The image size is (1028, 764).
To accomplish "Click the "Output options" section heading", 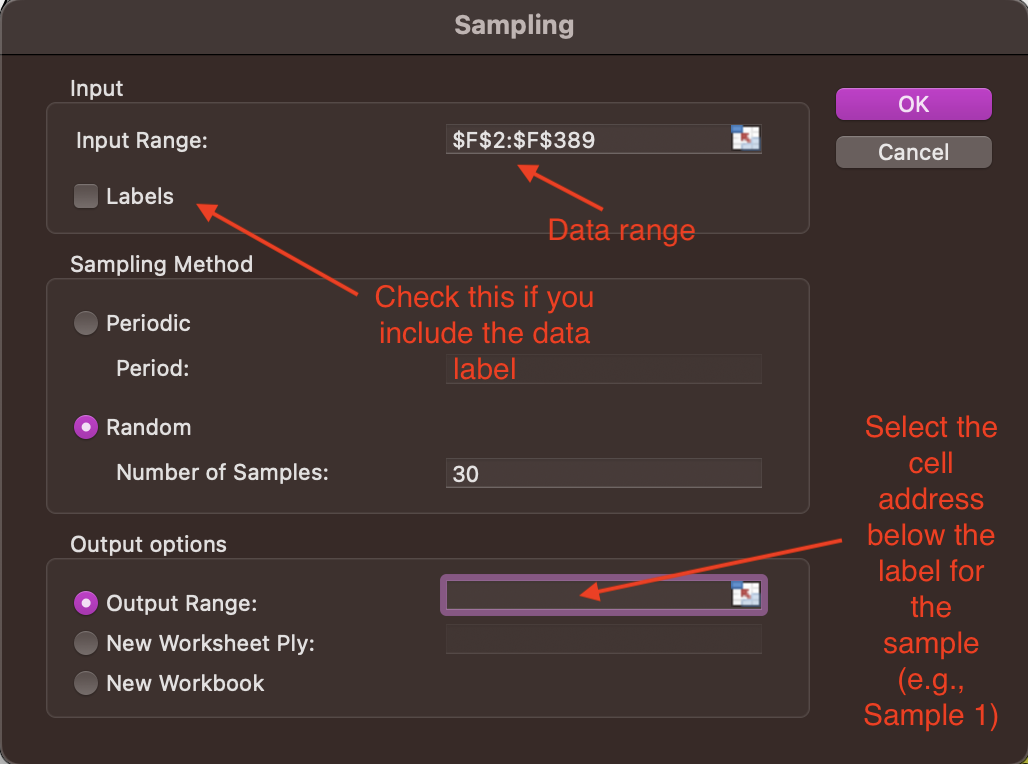I will click(x=148, y=545).
